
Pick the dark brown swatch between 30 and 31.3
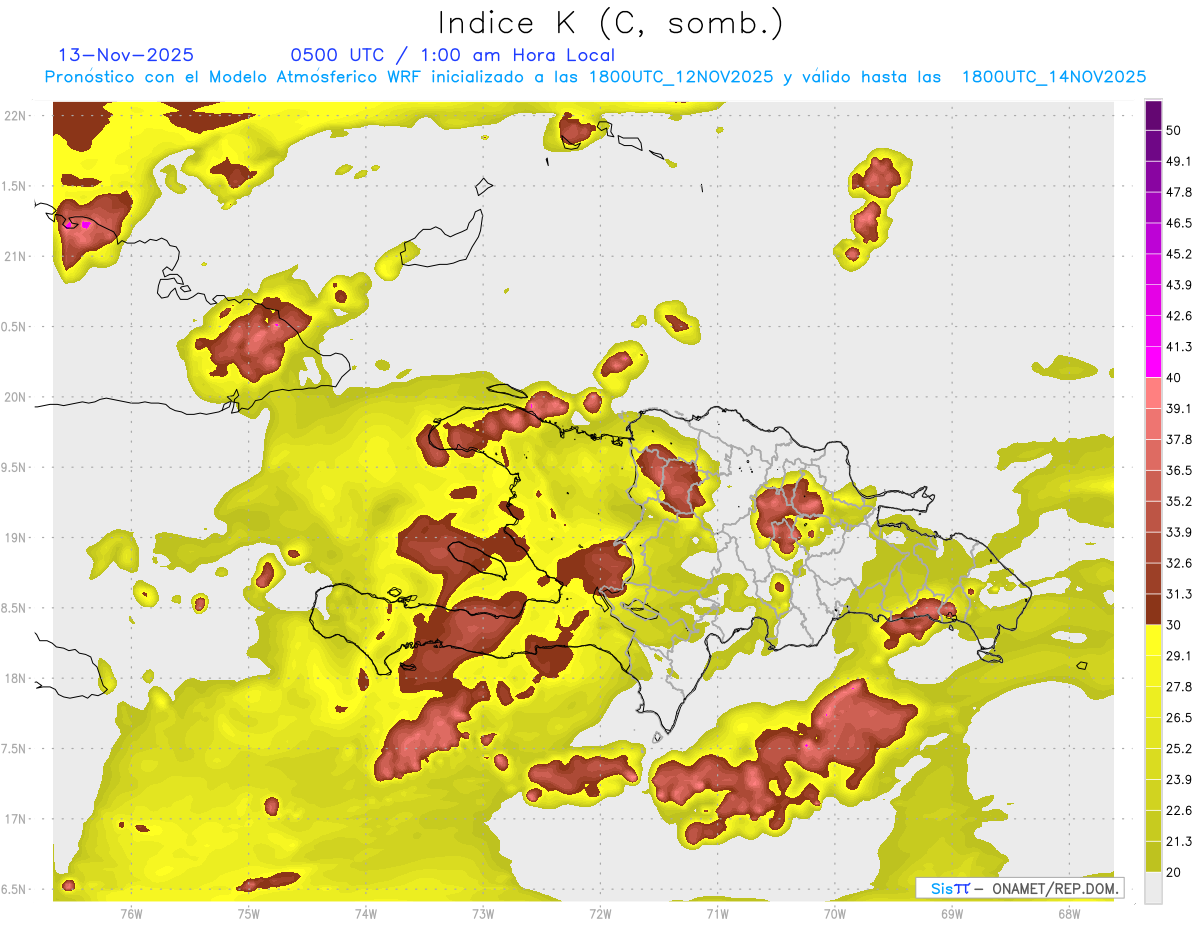click(x=1153, y=610)
